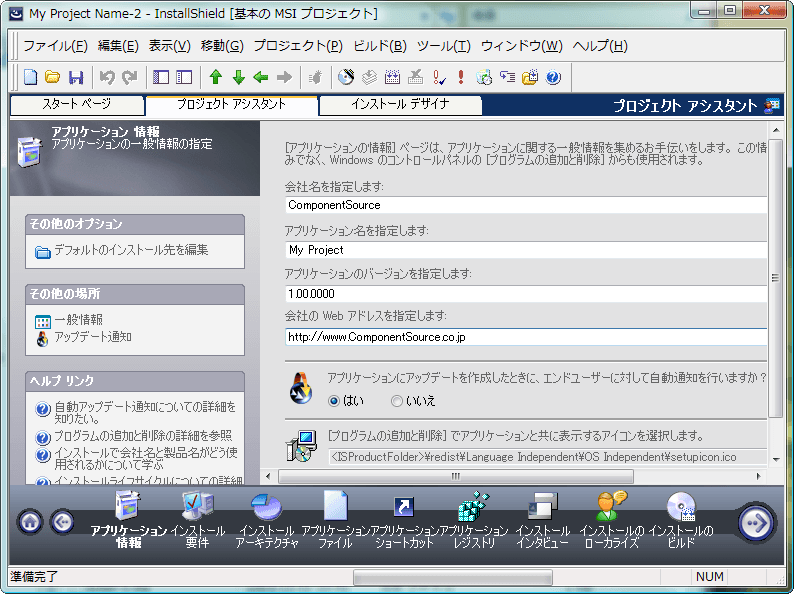Click the Save floppy disk icon

click(x=76, y=77)
